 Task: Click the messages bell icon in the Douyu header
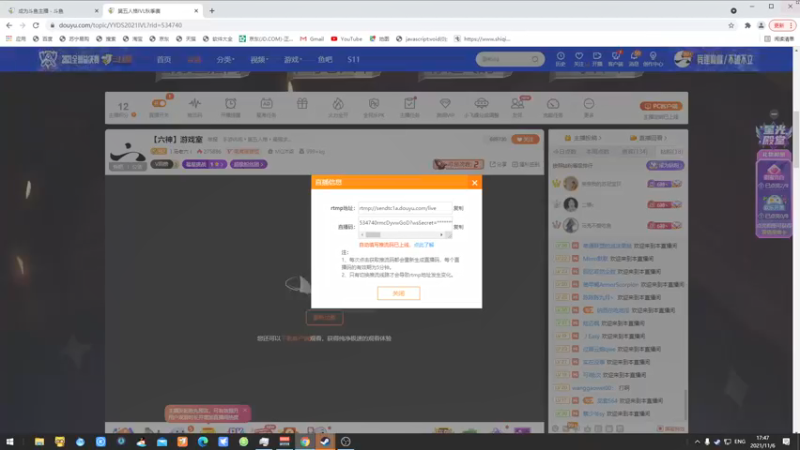[x=634, y=59]
